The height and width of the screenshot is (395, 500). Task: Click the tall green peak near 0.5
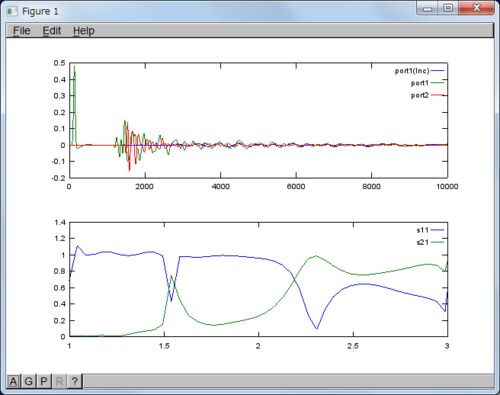(x=74, y=67)
